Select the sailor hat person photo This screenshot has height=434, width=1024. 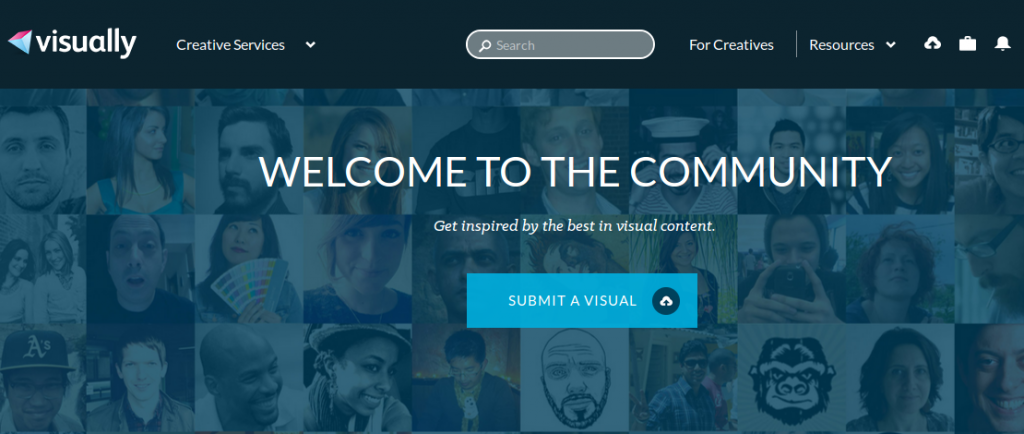point(683,161)
